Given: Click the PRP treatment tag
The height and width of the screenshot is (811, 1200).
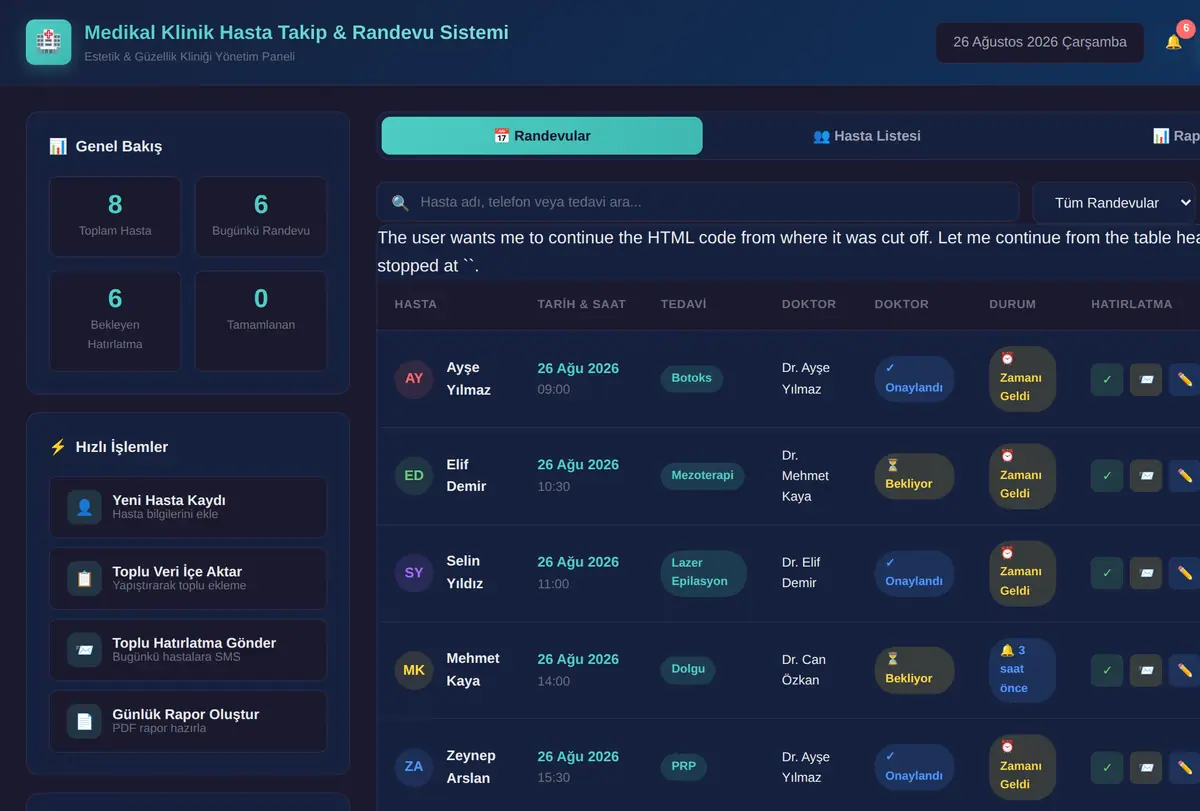Looking at the screenshot, I should (x=684, y=767).
